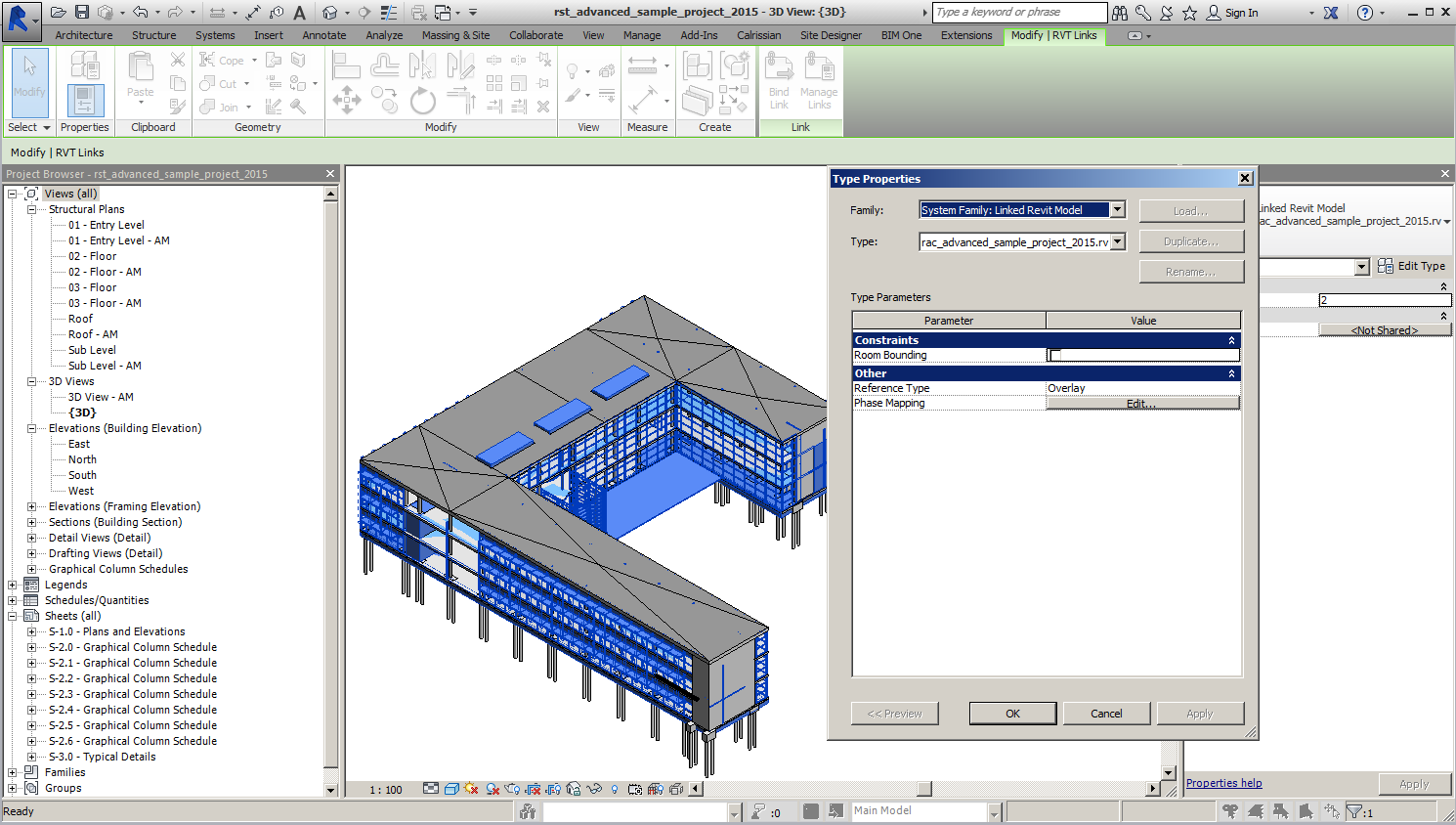This screenshot has height=825, width=1456.
Task: Toggle the Room Bounding checkbox
Action: pos(1055,356)
